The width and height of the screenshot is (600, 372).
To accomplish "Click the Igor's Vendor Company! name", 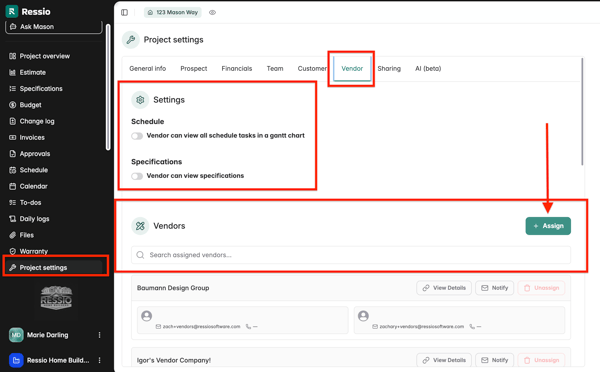I will point(174,360).
